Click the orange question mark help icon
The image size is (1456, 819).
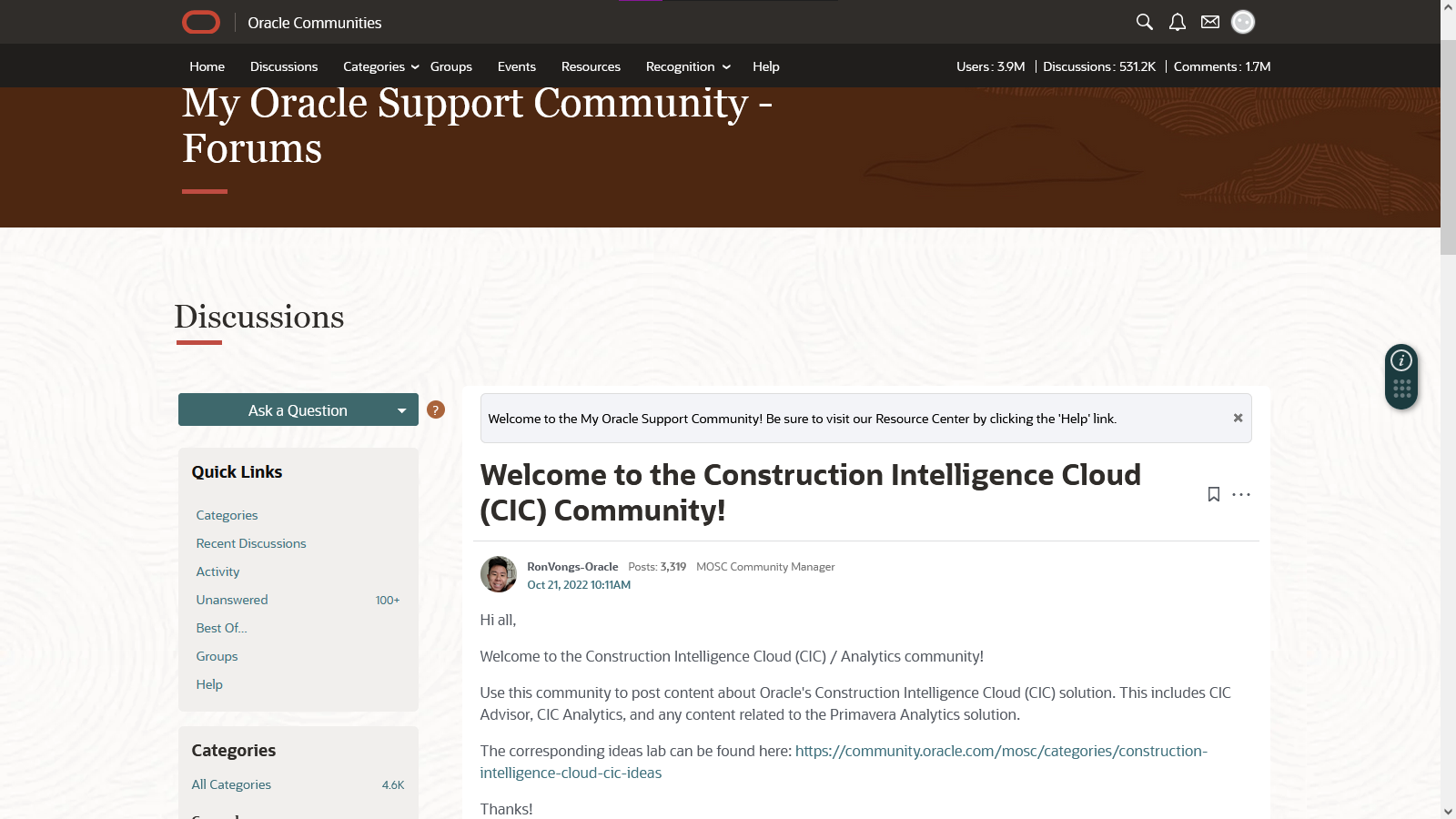click(436, 409)
